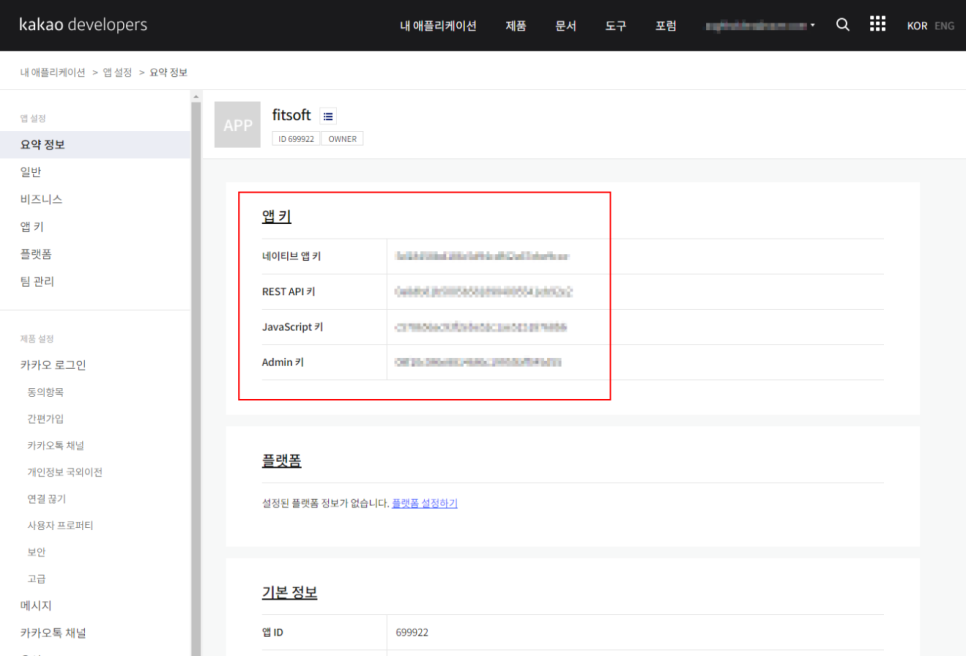
Task: Go to 내 애플리케이션 breadcrumb
Action: (x=53, y=72)
